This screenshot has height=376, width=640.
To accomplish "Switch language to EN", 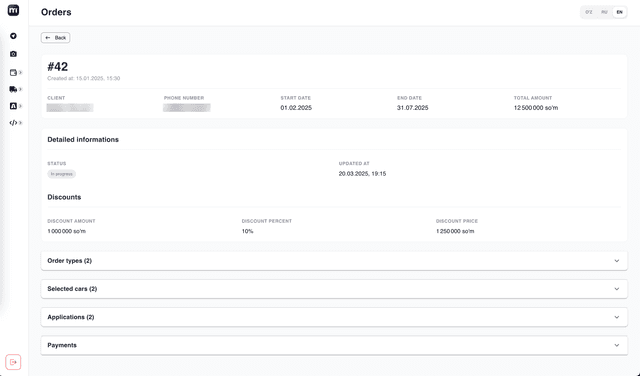I will (620, 12).
